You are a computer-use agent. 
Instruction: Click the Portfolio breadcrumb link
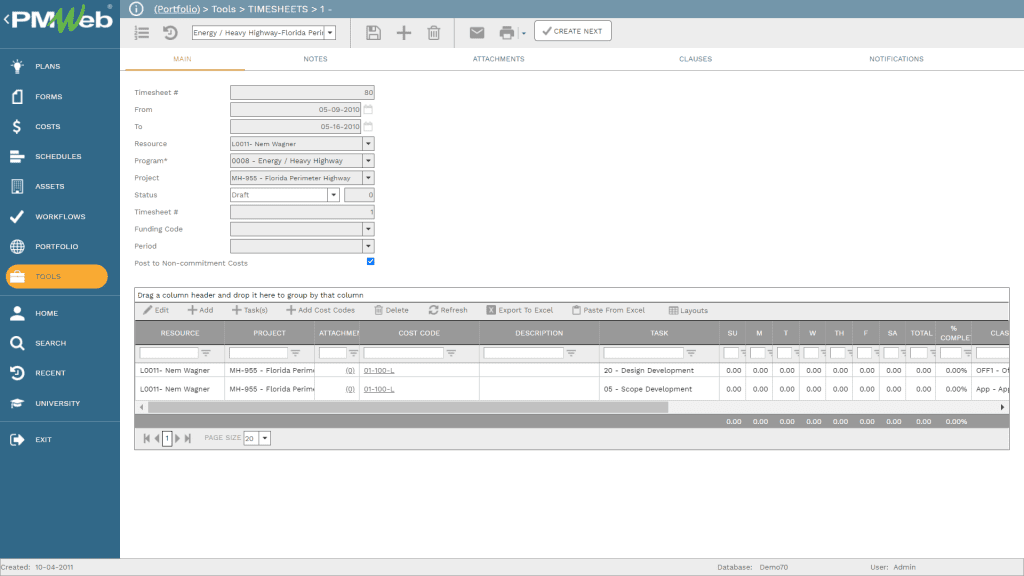[176, 9]
